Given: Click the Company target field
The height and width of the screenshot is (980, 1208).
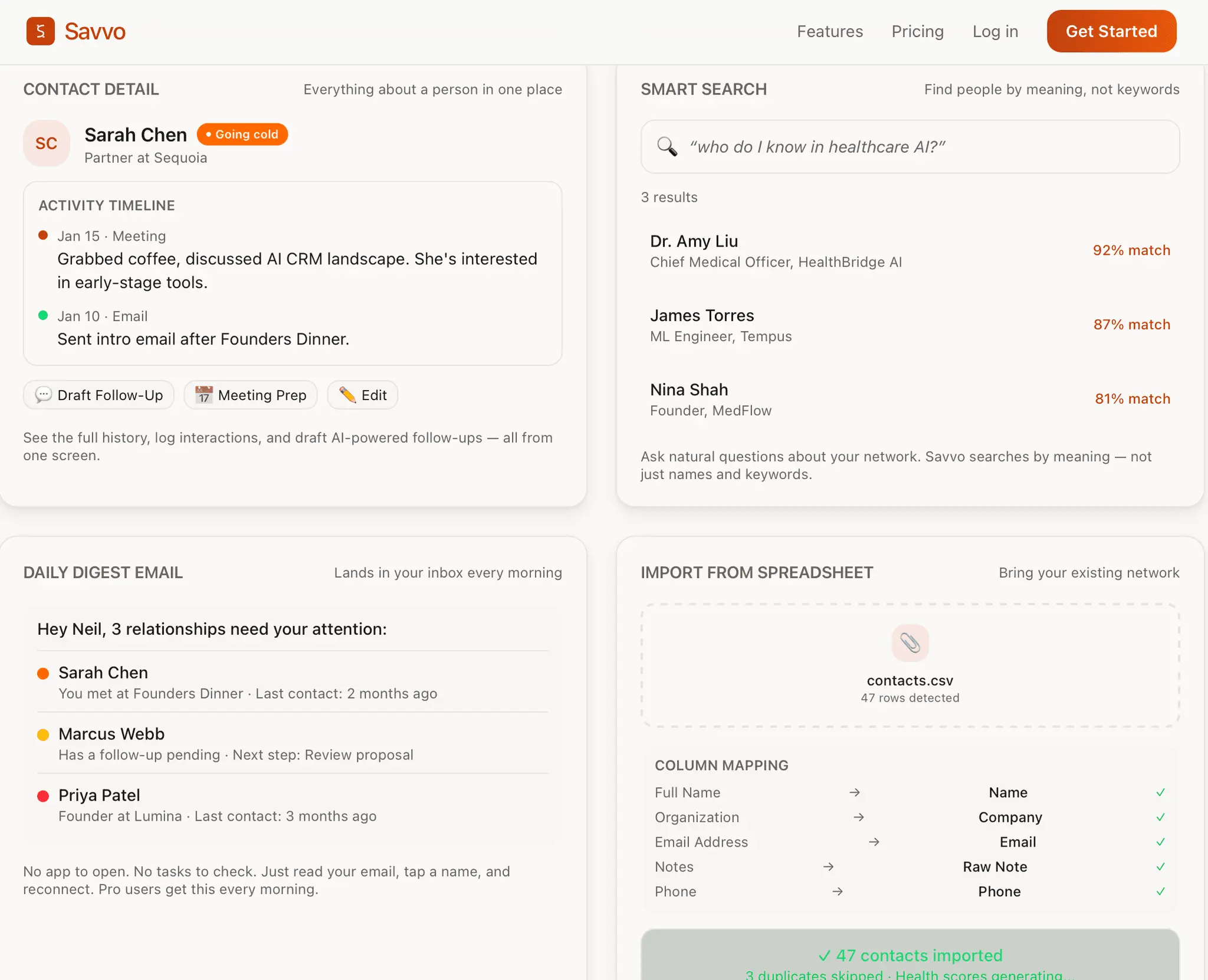Looking at the screenshot, I should click(x=1010, y=817).
